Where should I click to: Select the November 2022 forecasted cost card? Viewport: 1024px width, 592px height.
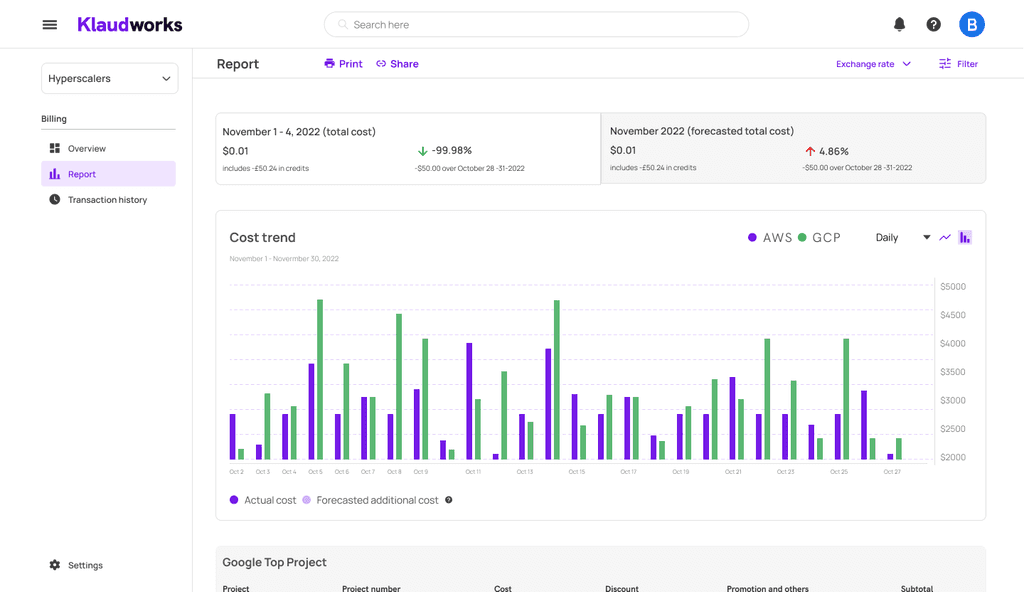coord(793,148)
